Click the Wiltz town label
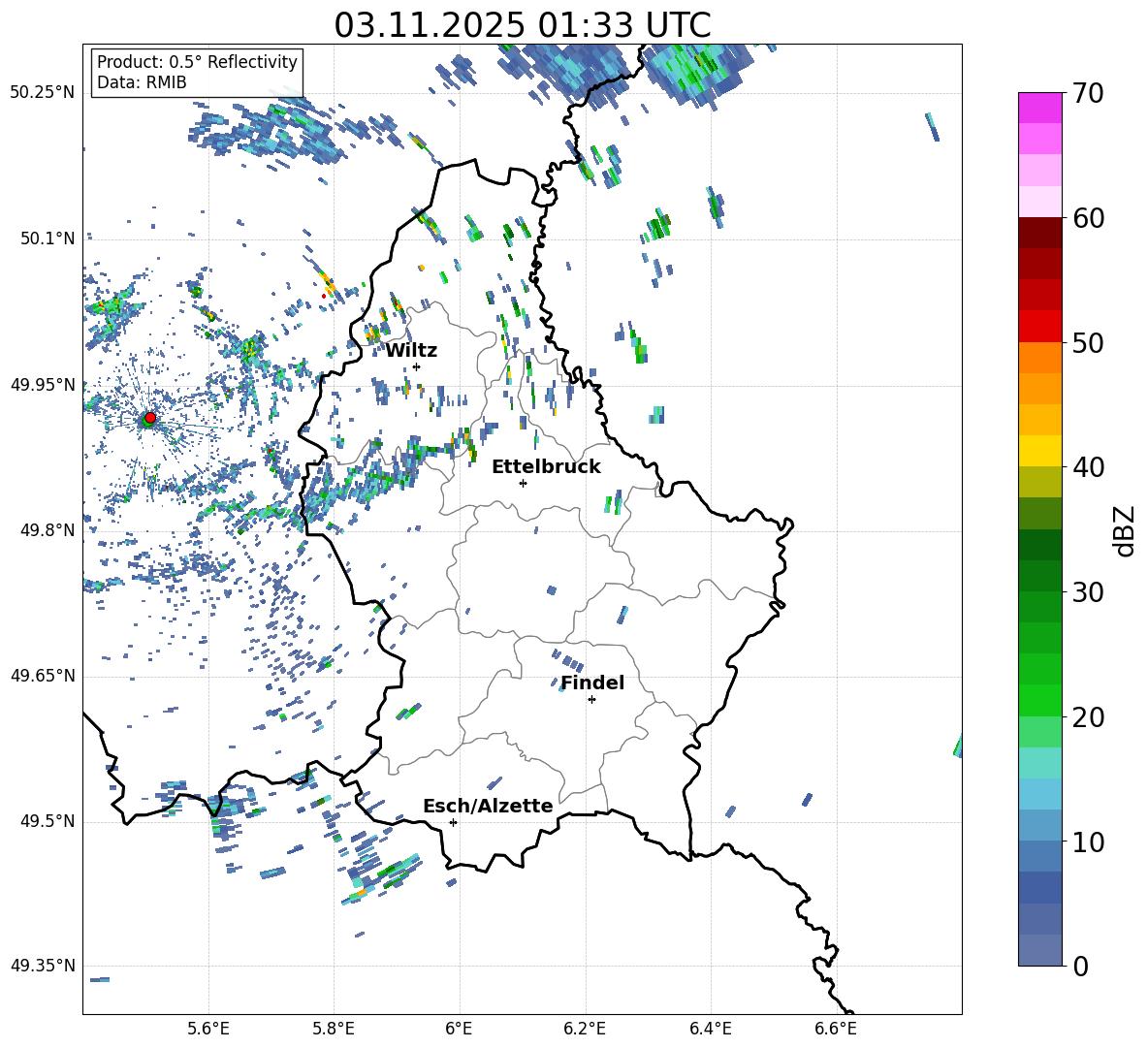Image resolution: width=1148 pixels, height=1048 pixels. (x=411, y=350)
